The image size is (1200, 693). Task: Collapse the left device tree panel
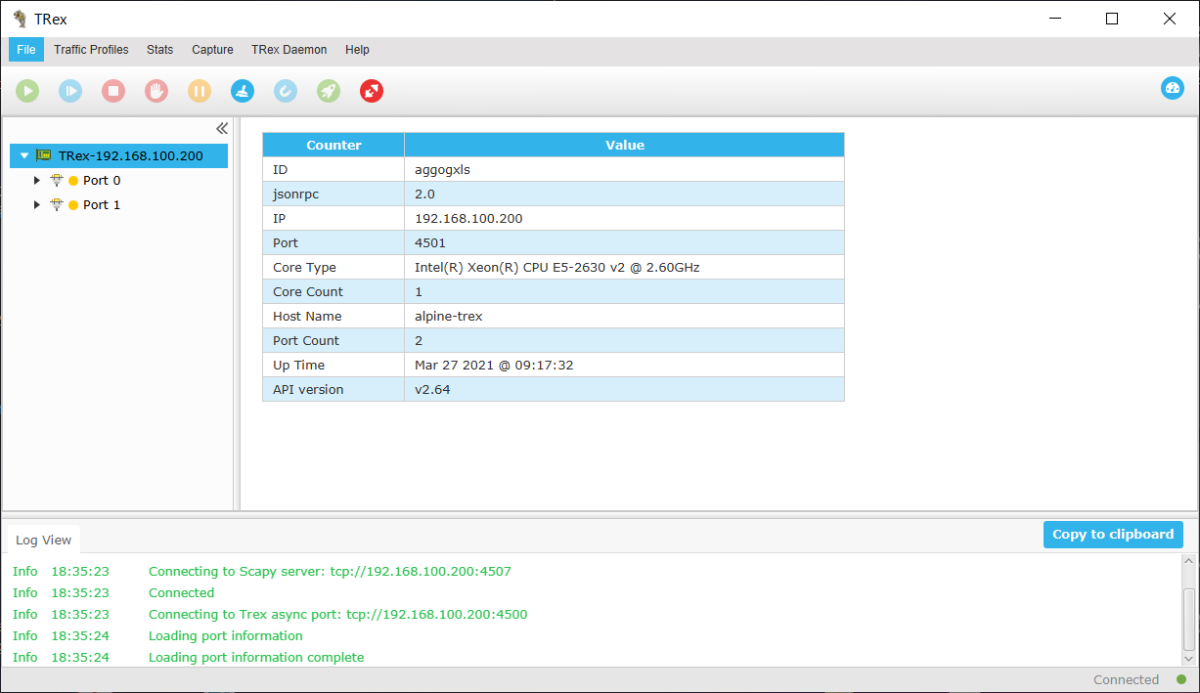click(x=222, y=129)
